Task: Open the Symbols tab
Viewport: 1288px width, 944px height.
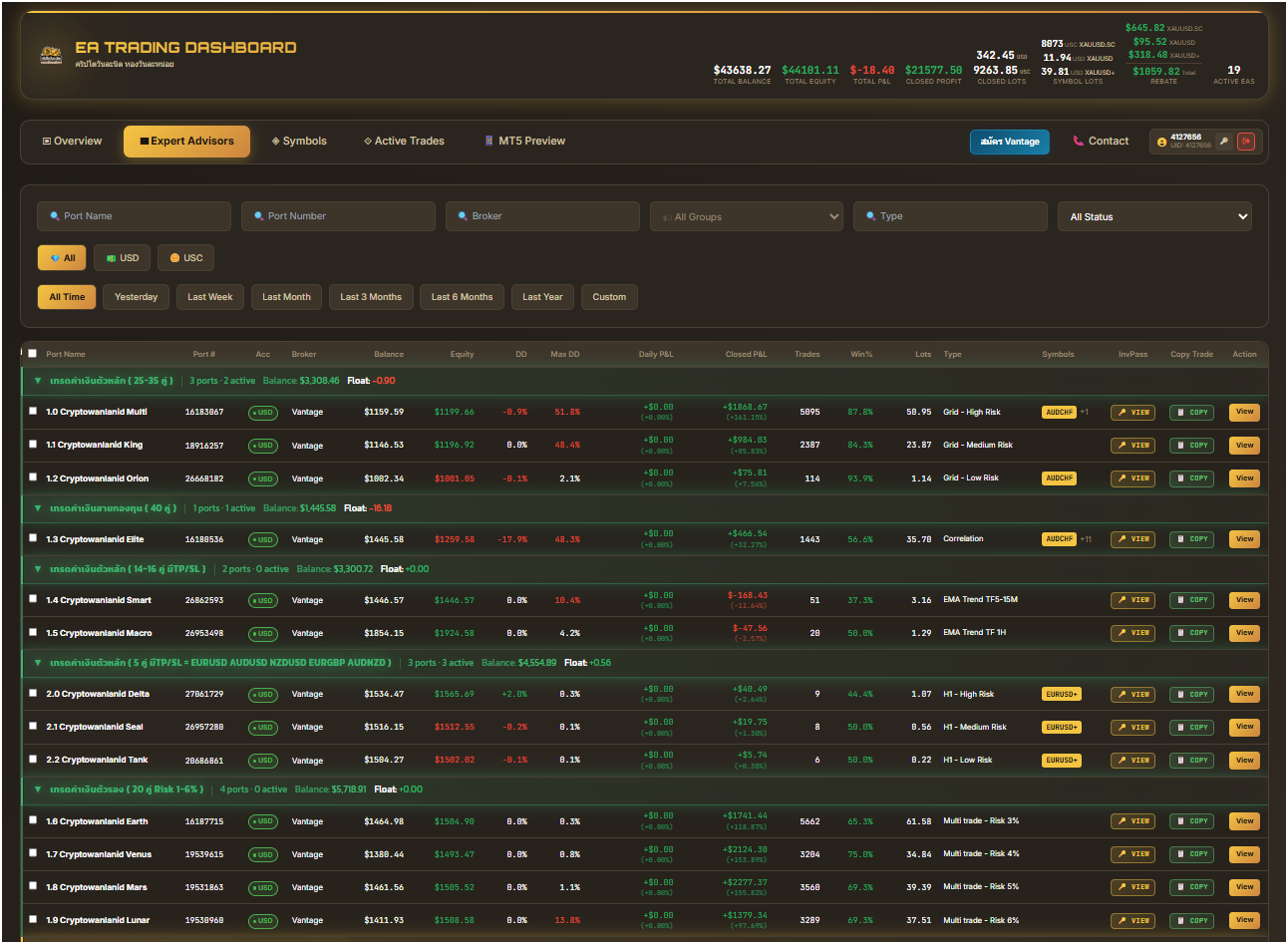Action: [x=299, y=142]
